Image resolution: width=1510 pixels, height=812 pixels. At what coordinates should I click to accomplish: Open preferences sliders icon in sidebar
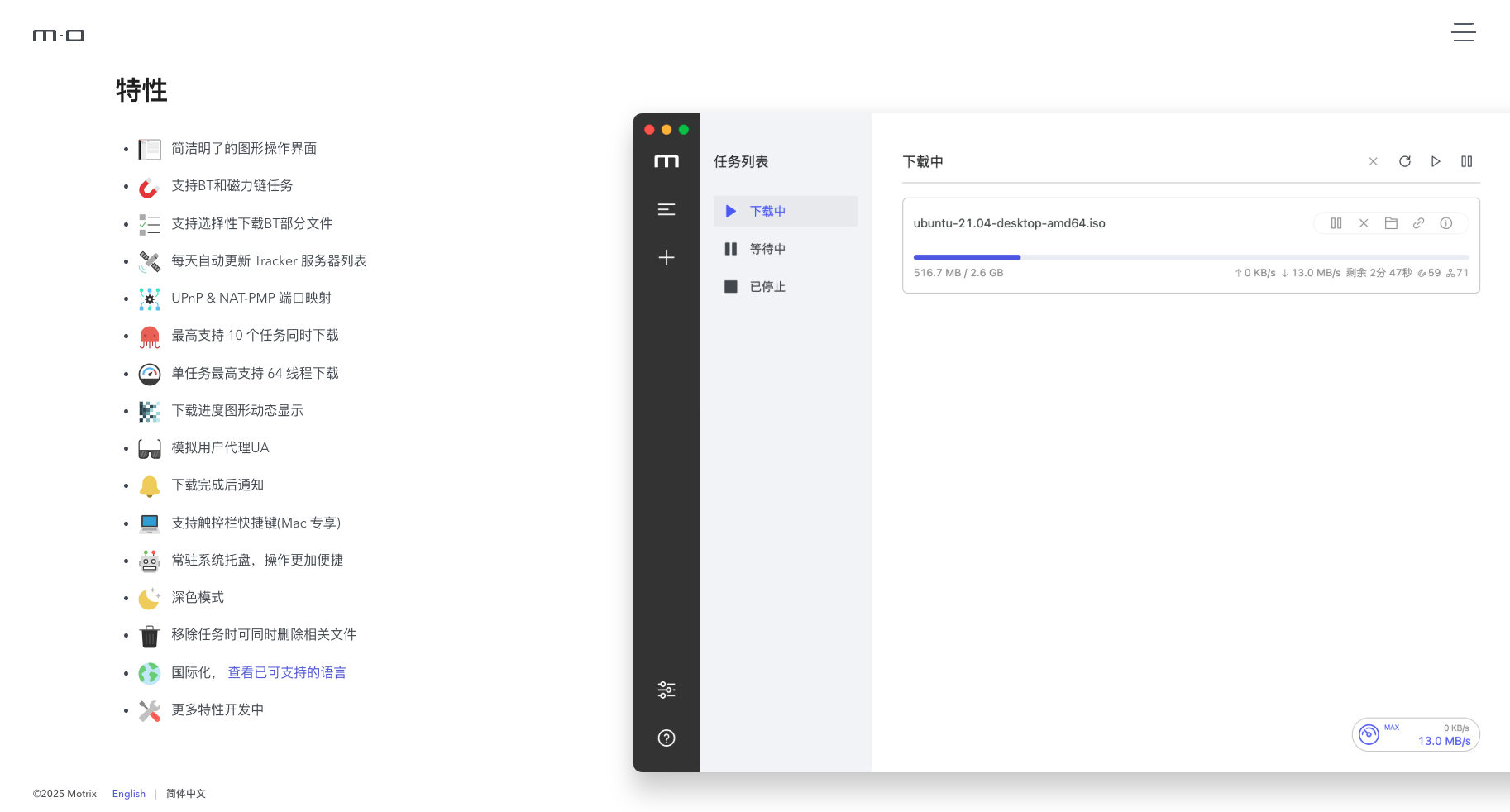pos(667,690)
